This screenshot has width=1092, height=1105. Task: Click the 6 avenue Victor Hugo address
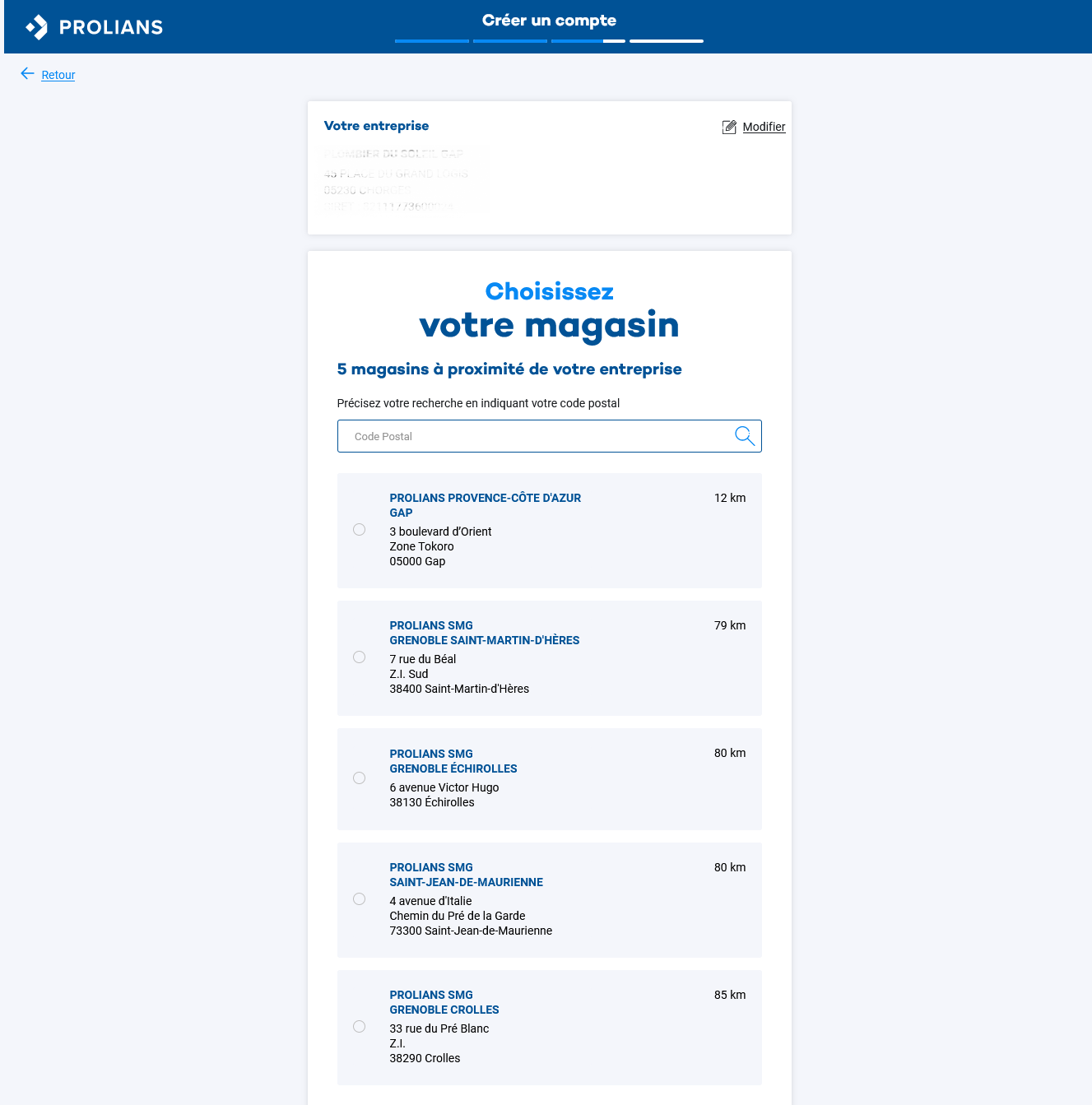(x=444, y=787)
